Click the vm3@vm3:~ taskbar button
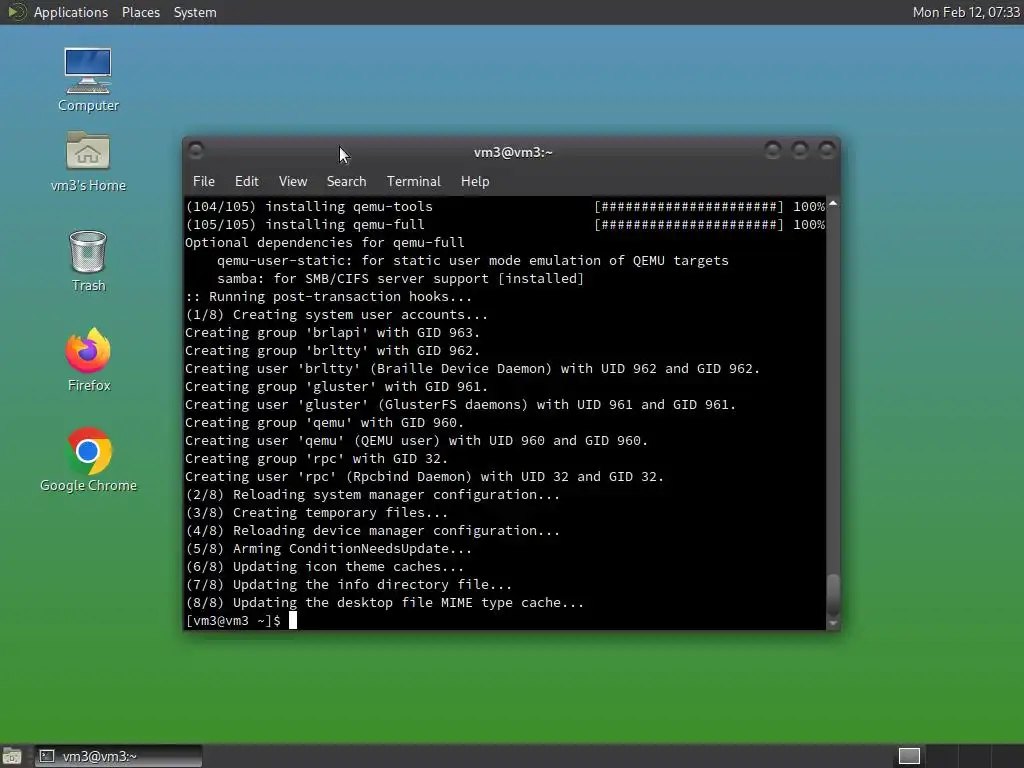Viewport: 1024px width, 768px height. pos(118,756)
